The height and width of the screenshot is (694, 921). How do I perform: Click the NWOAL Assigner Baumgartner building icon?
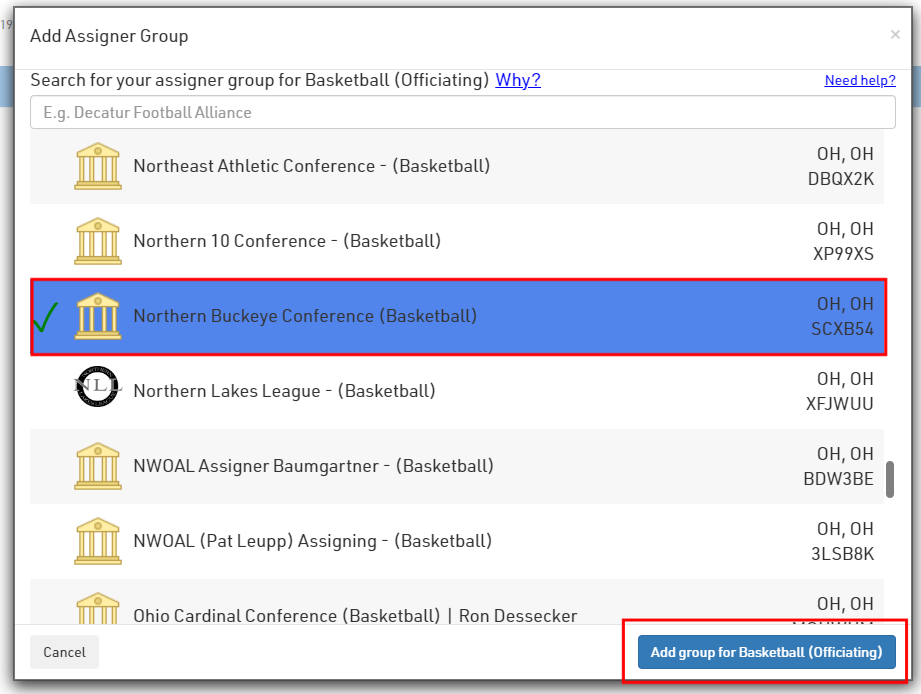[x=97, y=466]
